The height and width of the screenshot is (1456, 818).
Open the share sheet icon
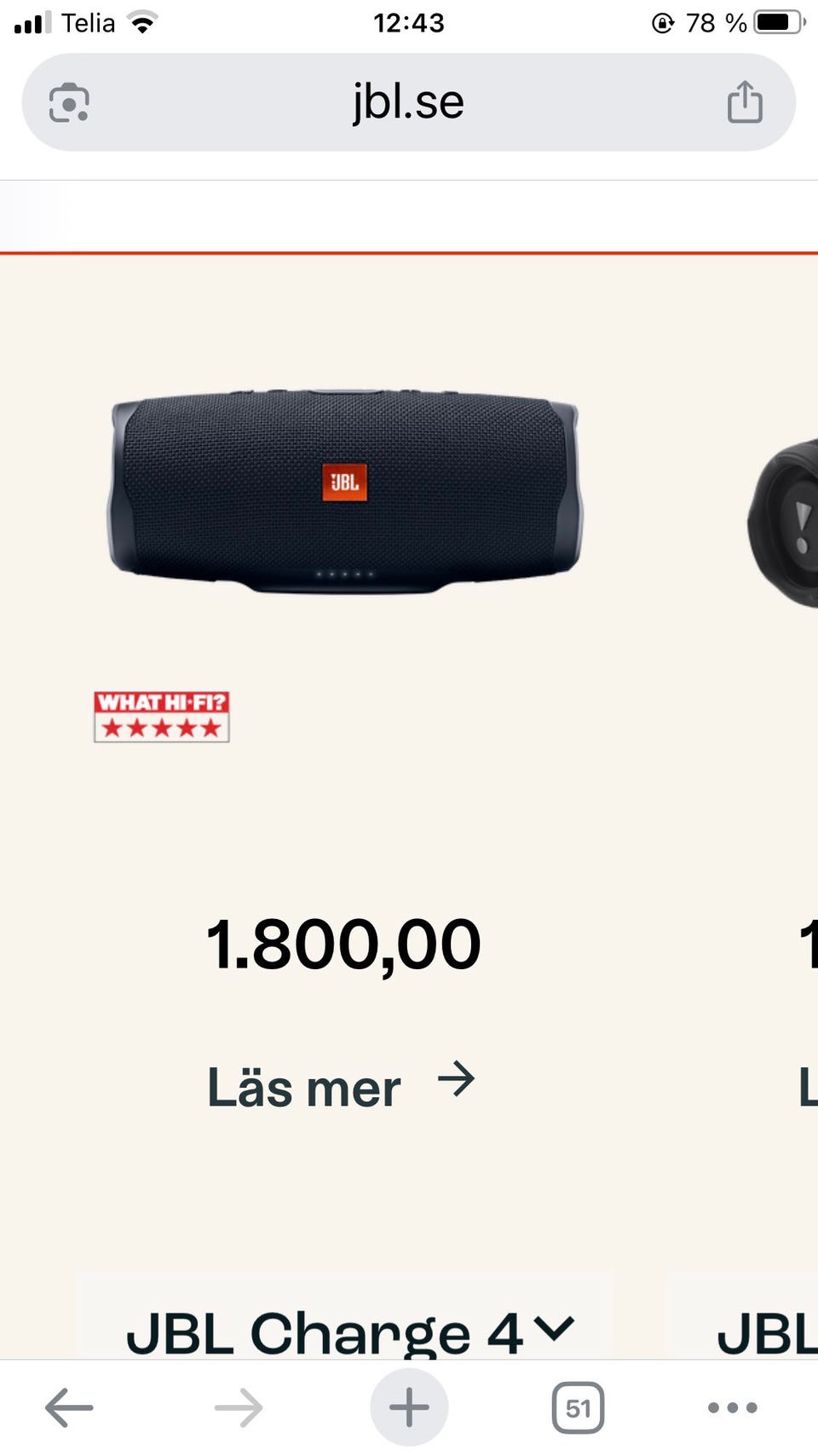[x=745, y=101]
